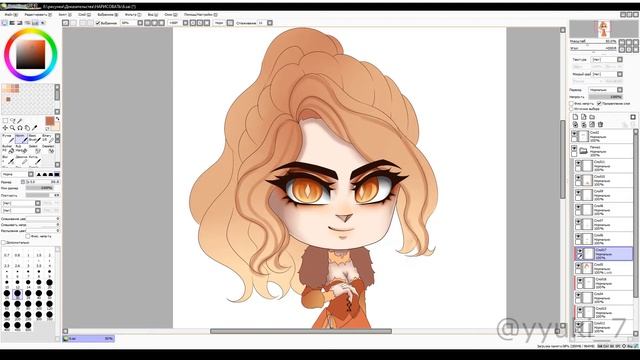640x360 pixels.
Task: Show the RGB slider panel icon
Action: coord(12,23)
